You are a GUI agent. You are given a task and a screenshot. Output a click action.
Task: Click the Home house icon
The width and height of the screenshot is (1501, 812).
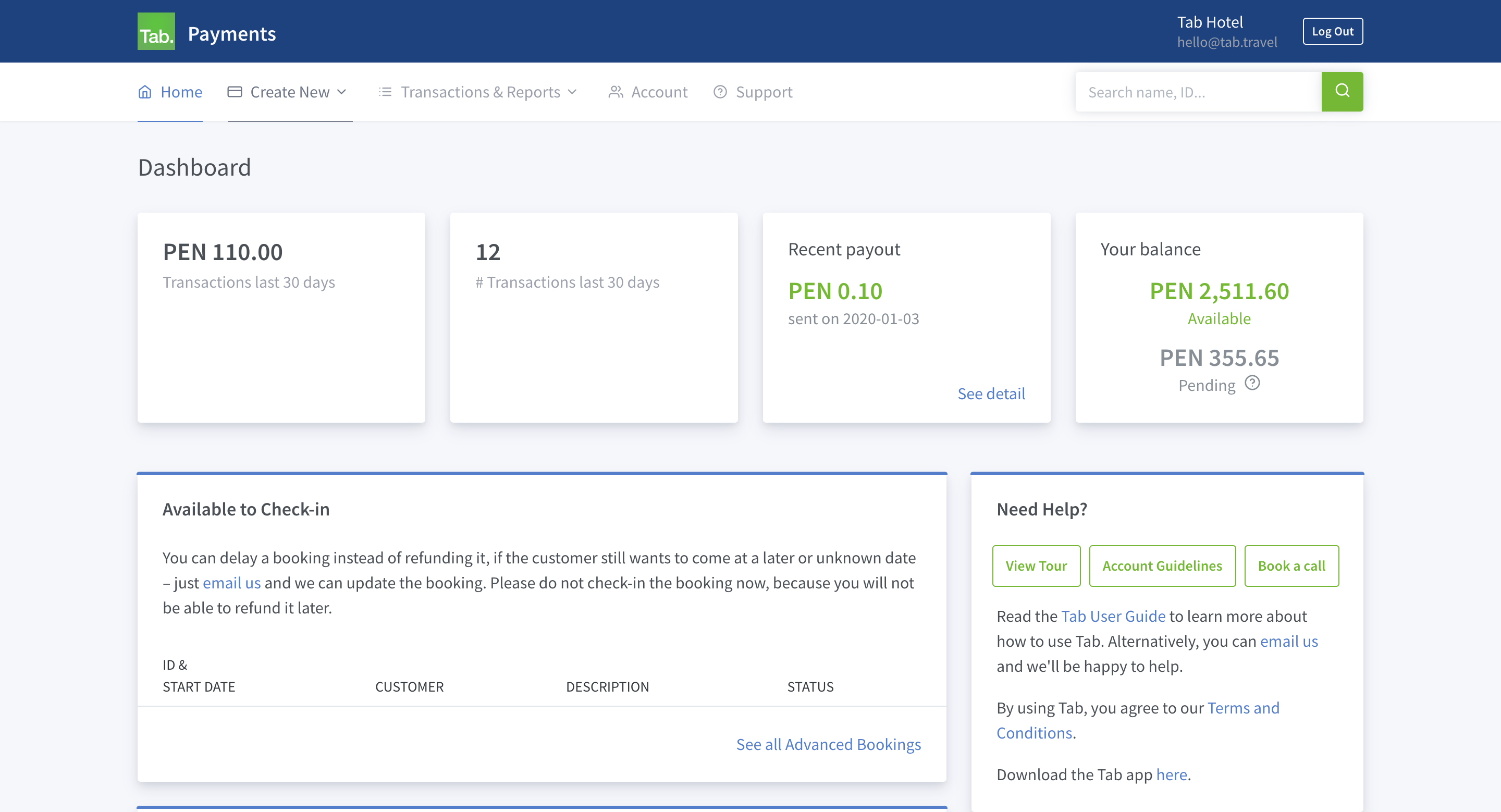tap(145, 92)
